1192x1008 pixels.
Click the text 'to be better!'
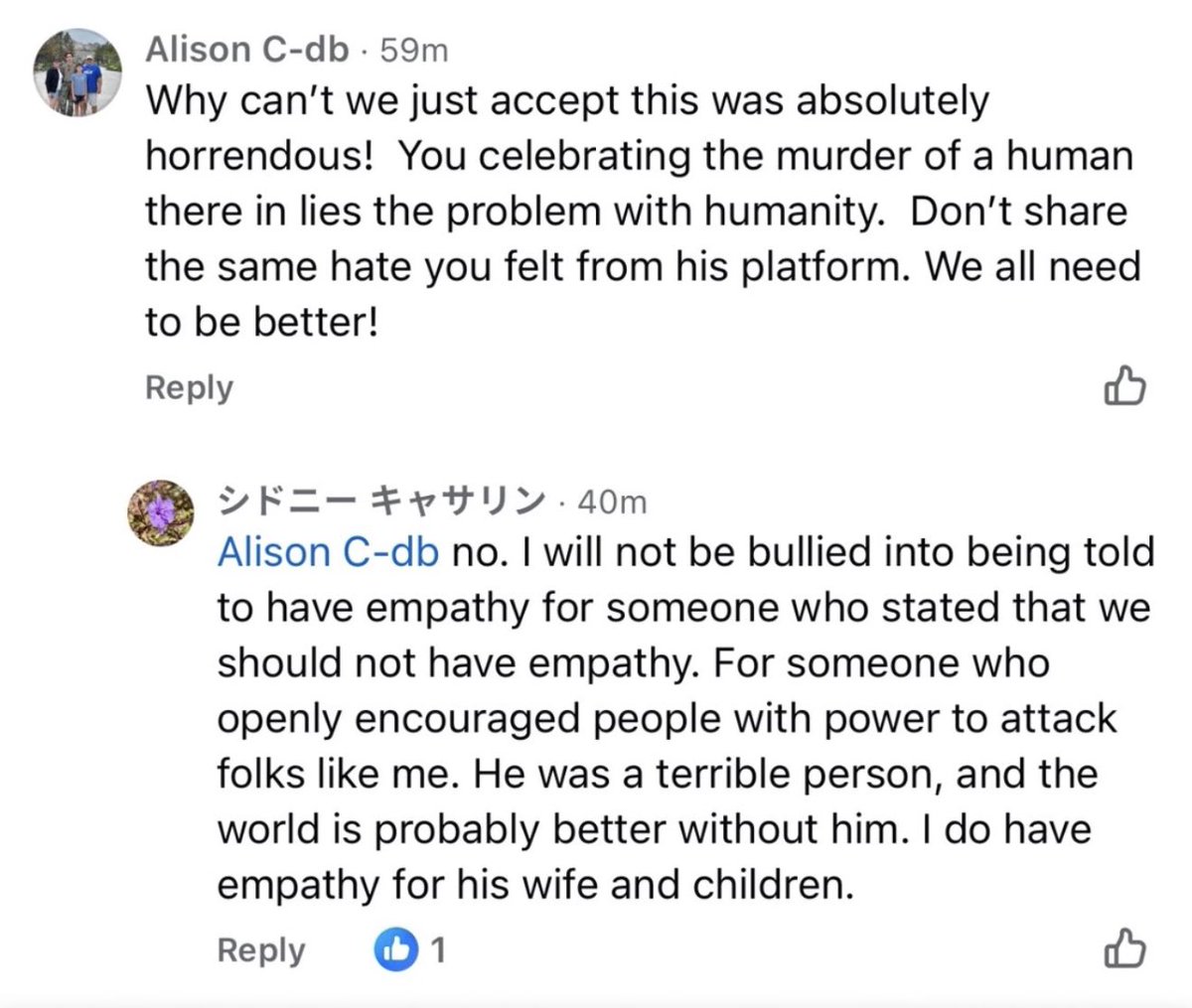(262, 322)
